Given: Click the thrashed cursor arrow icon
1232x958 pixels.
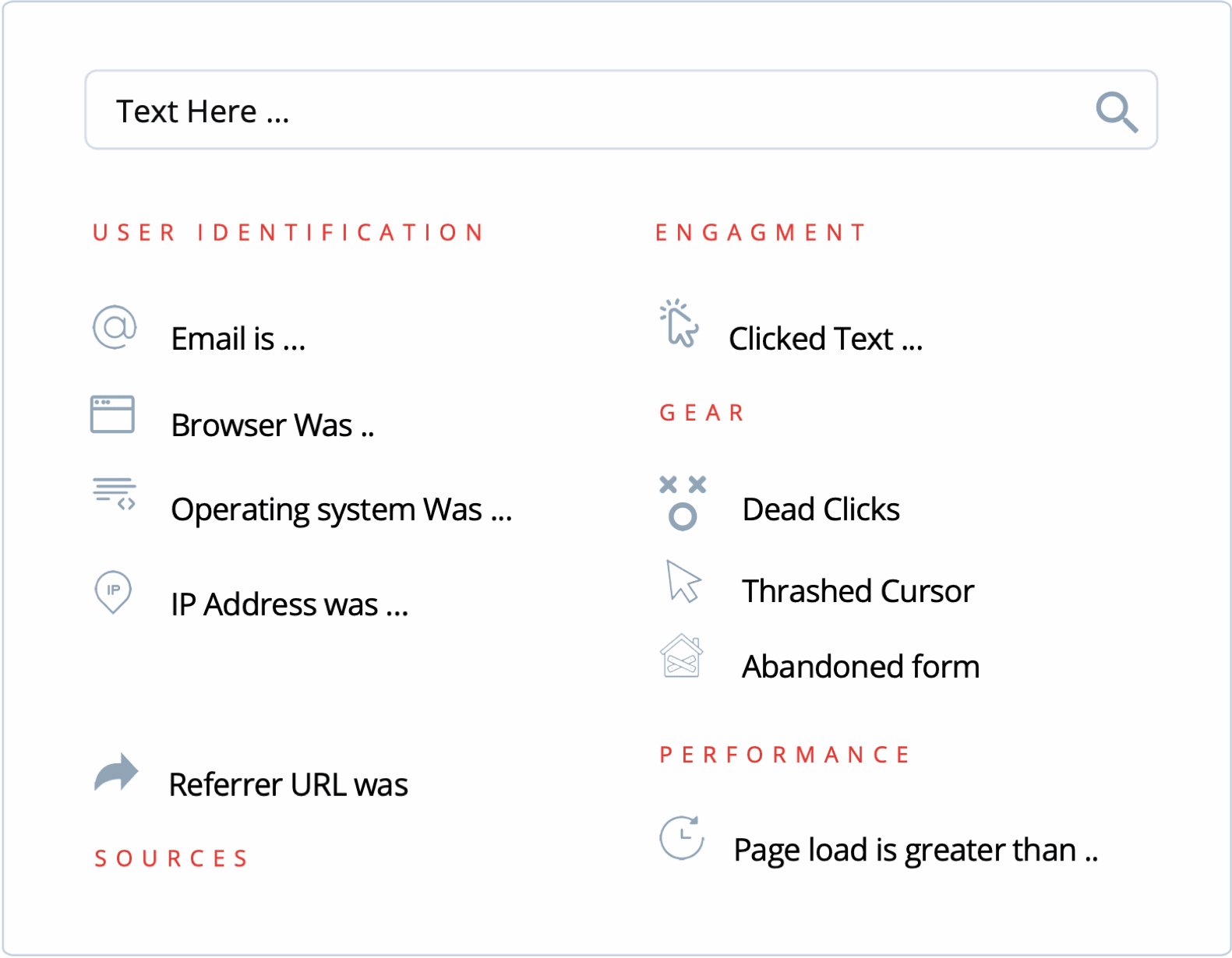Looking at the screenshot, I should pyautogui.click(x=683, y=582).
